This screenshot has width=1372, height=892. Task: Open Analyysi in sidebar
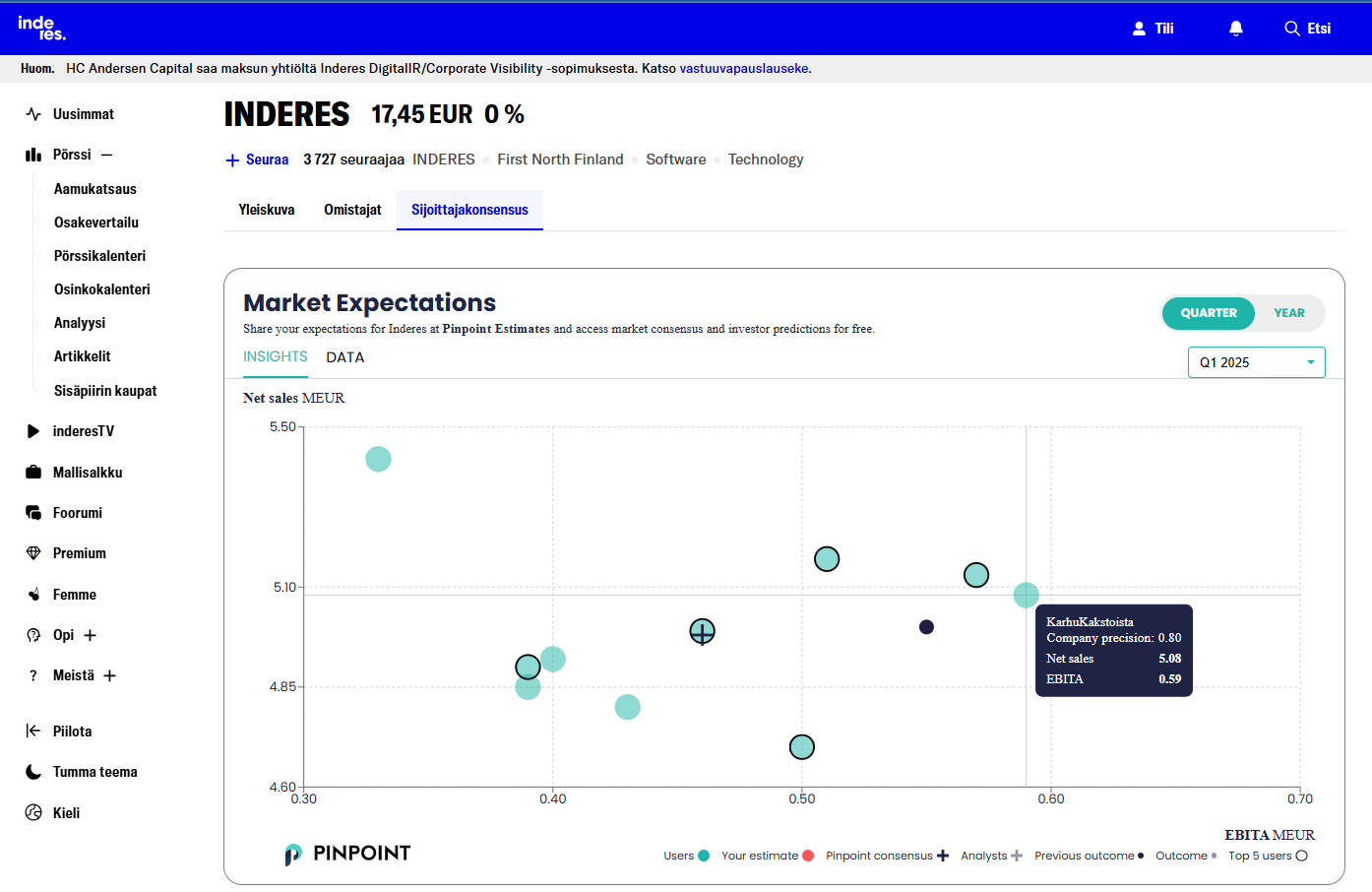pyautogui.click(x=80, y=323)
